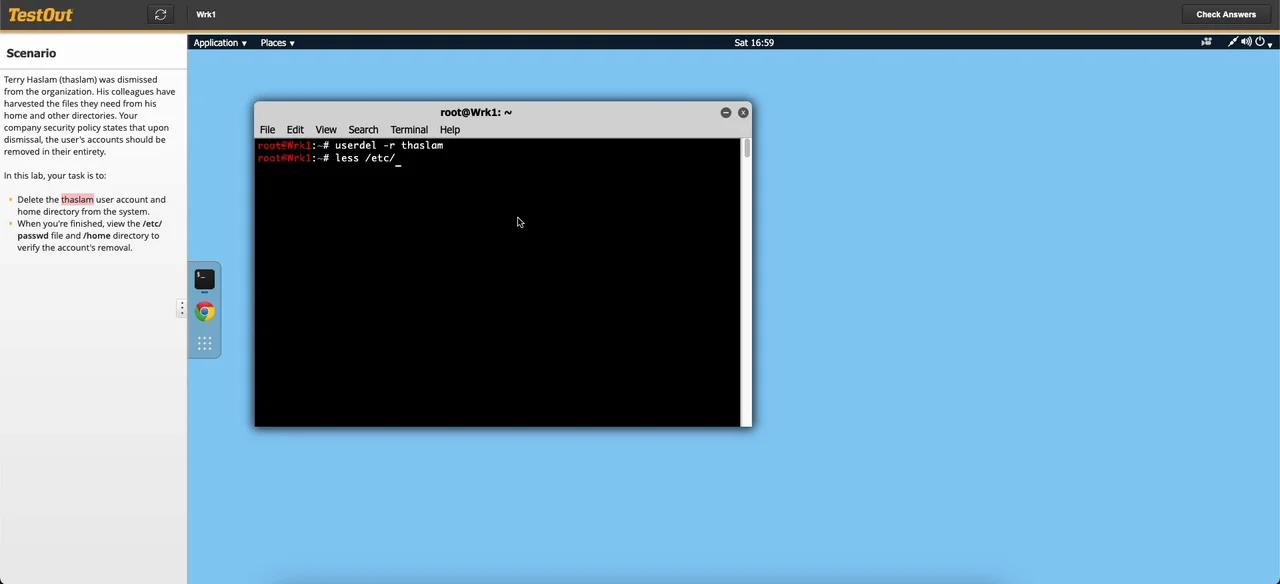Image resolution: width=1280 pixels, height=584 pixels.
Task: Click the Check Answers button
Action: [x=1226, y=14]
